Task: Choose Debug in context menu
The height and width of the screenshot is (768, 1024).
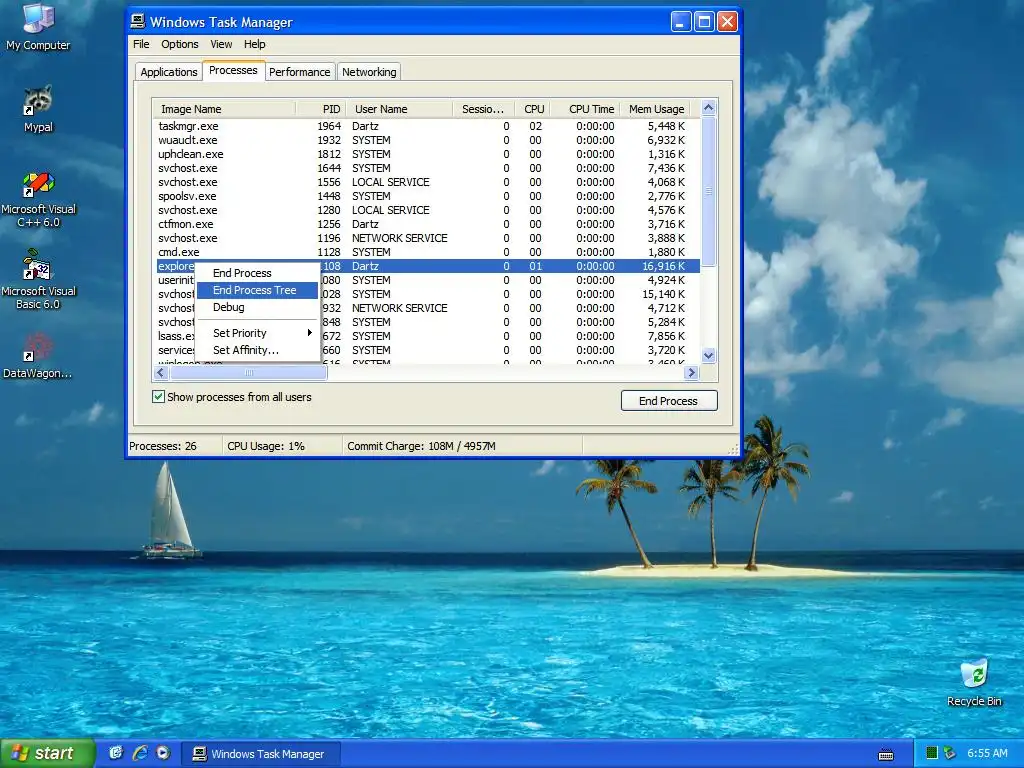Action: coord(257,307)
